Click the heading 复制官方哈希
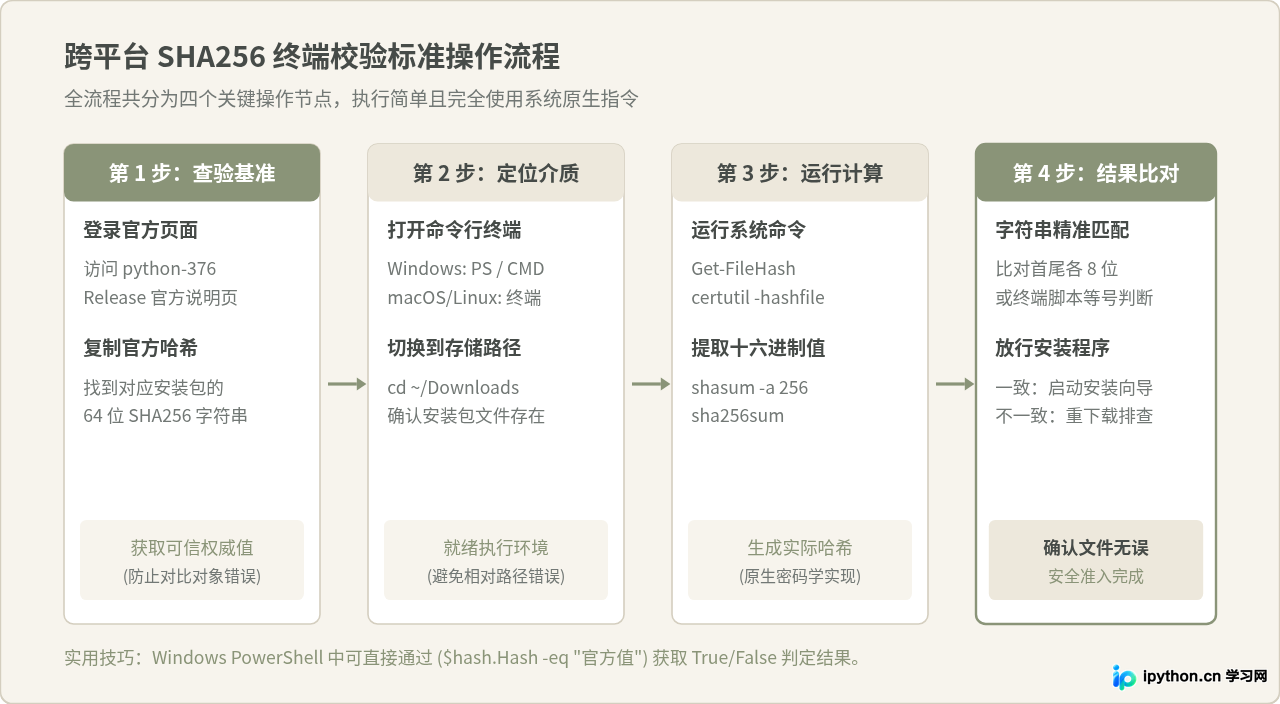Viewport: 1280px width, 704px height. [x=141, y=348]
